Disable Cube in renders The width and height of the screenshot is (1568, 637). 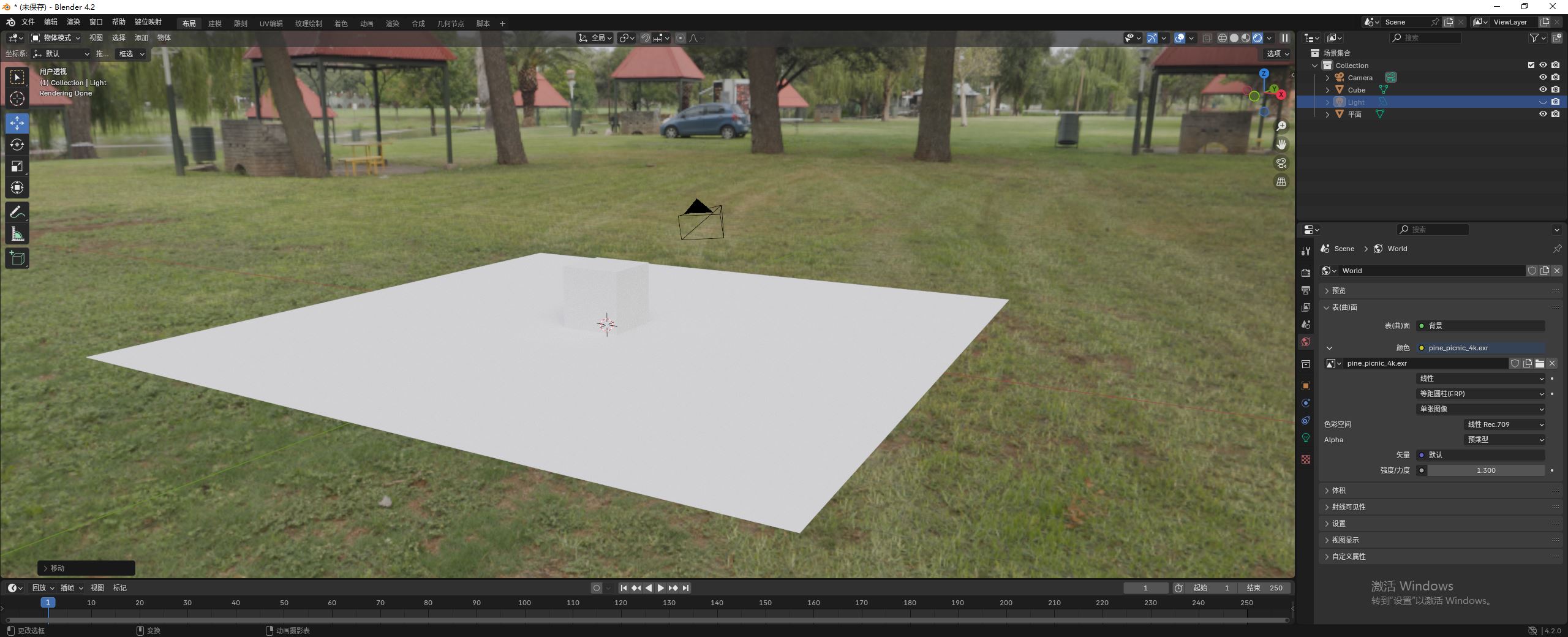(x=1556, y=89)
